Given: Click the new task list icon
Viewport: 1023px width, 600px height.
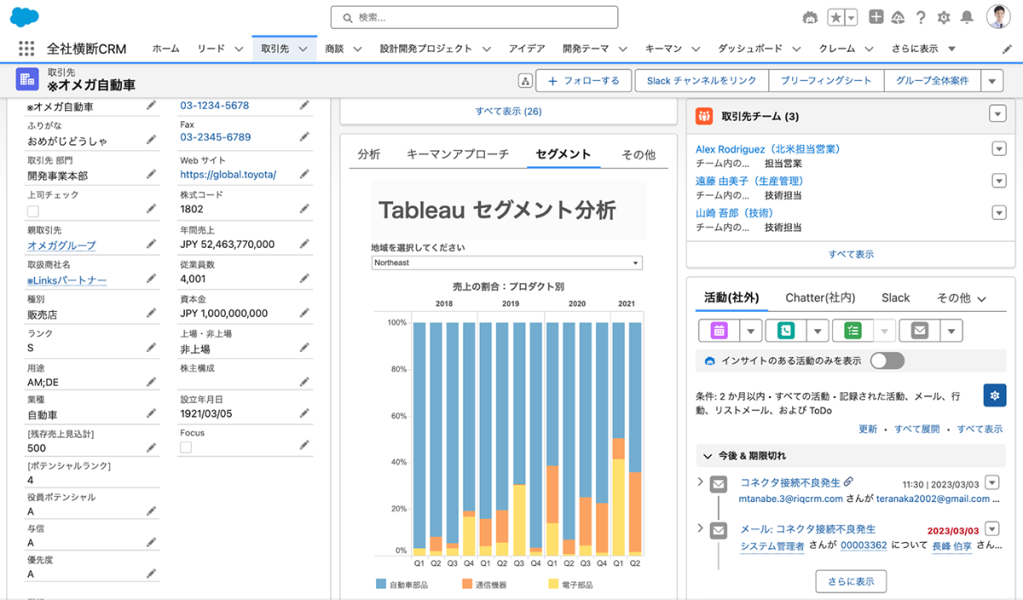Looking at the screenshot, I should pos(853,331).
